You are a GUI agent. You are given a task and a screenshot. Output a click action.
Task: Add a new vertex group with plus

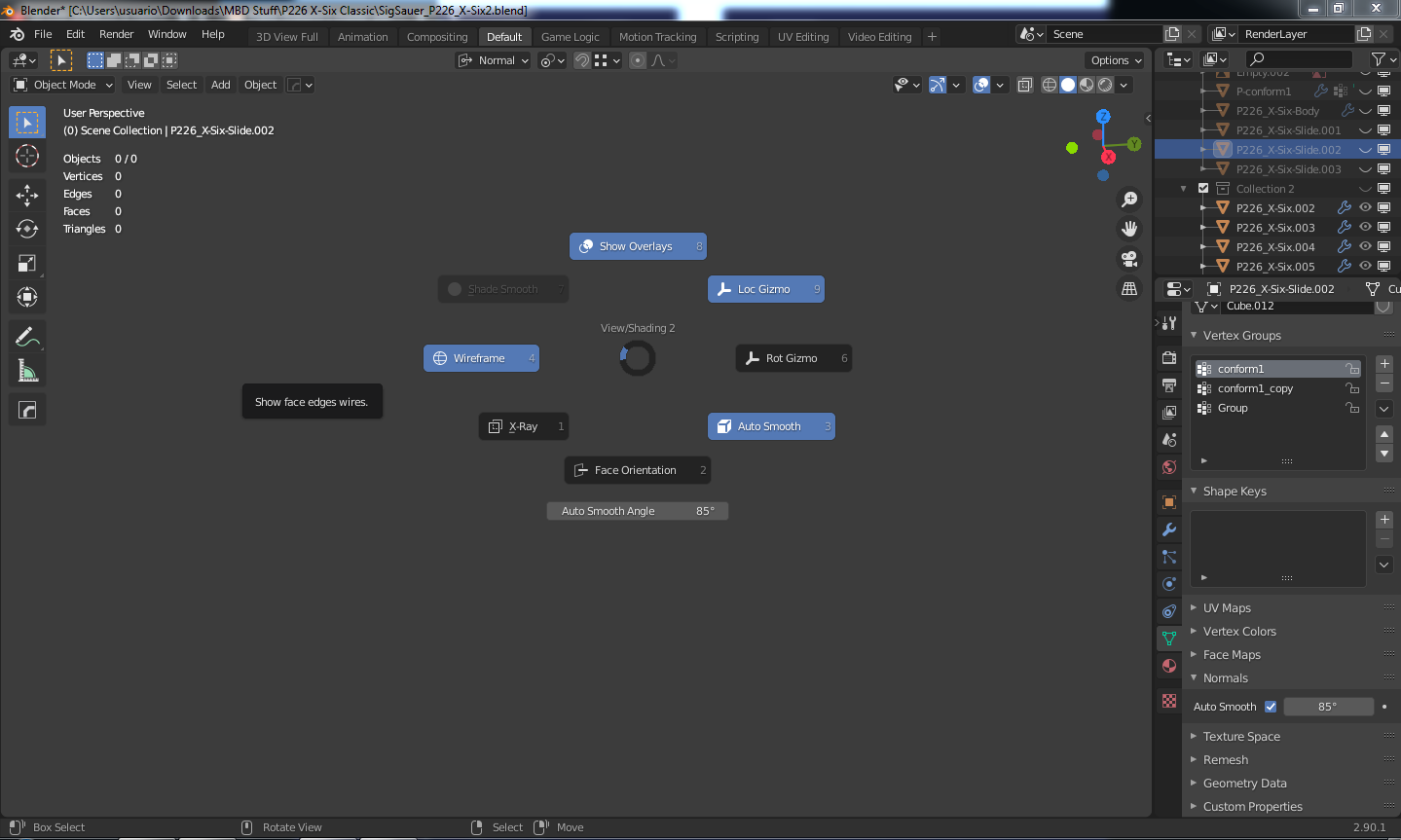[1384, 364]
